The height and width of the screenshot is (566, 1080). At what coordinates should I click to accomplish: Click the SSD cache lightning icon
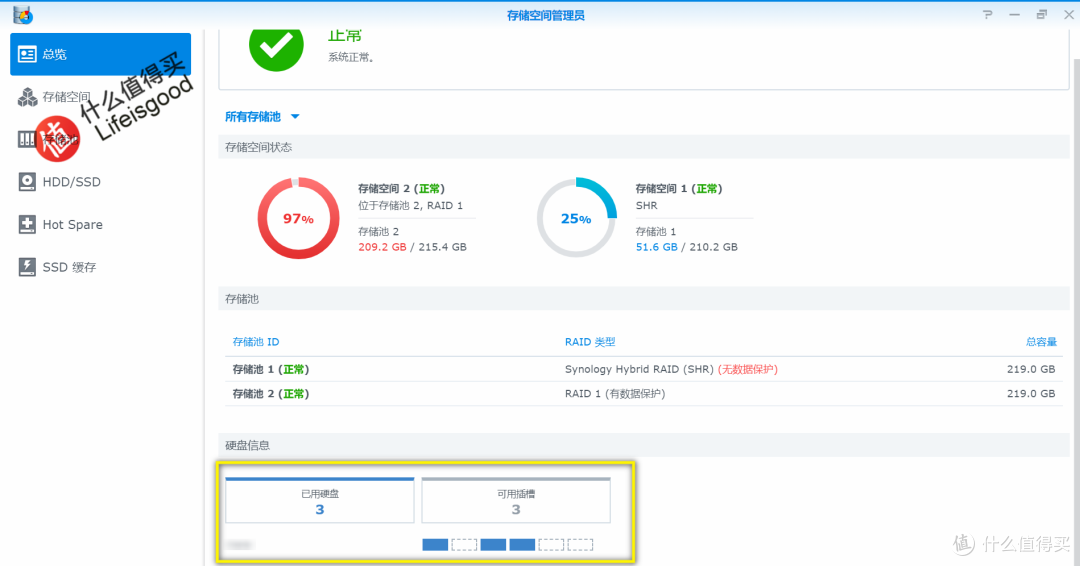27,267
